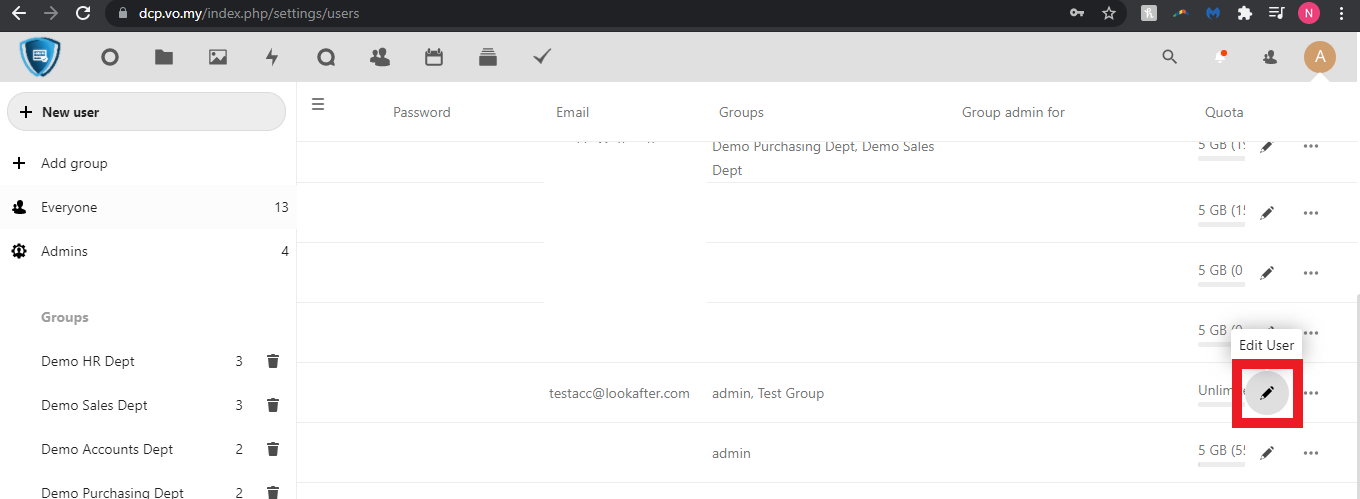Click edit pencil for testacc@lookafter.com user
This screenshot has width=1360, height=499.
click(1267, 392)
